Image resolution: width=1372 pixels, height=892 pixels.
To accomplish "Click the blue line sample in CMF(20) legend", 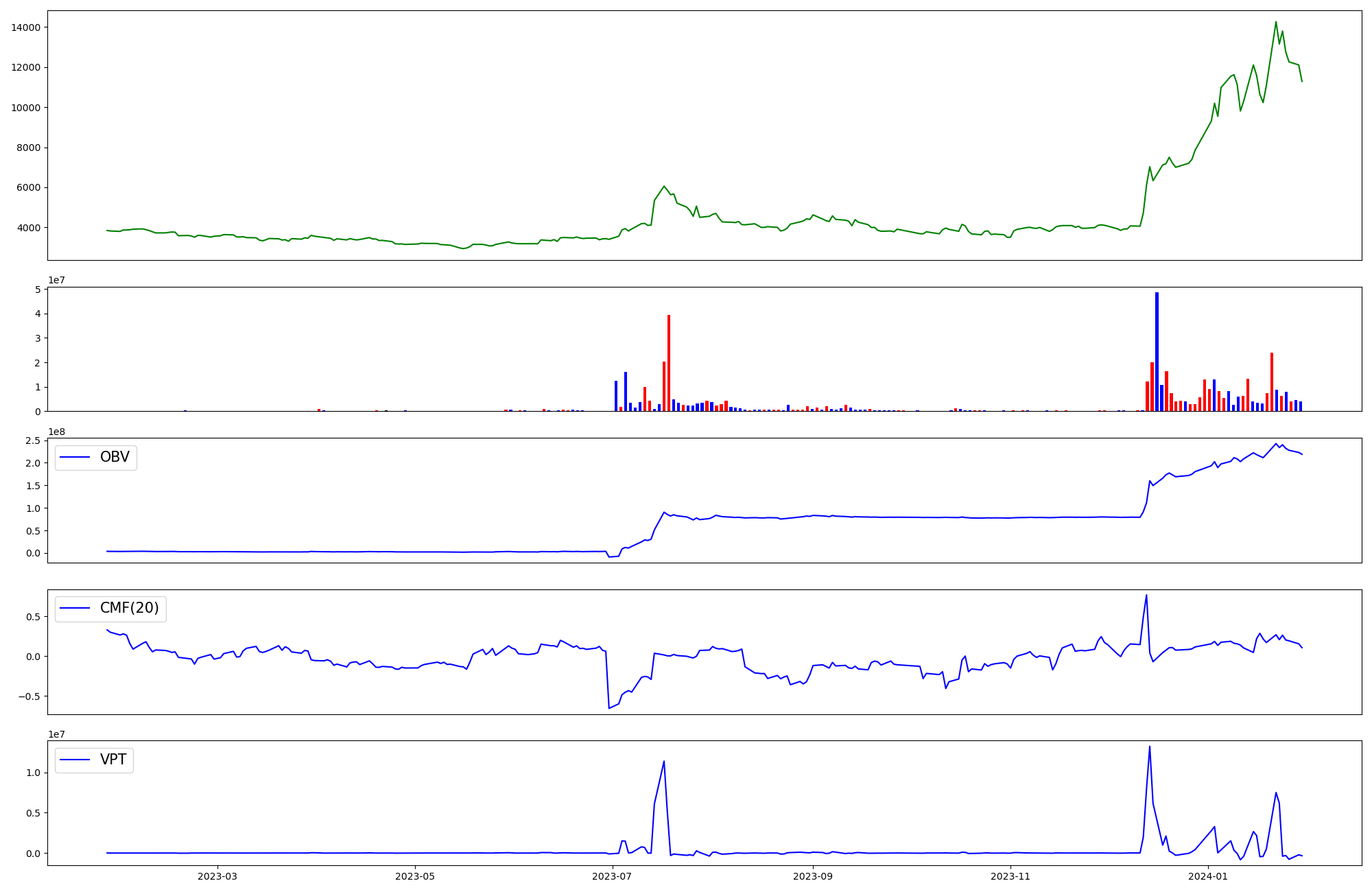I will (75, 608).
